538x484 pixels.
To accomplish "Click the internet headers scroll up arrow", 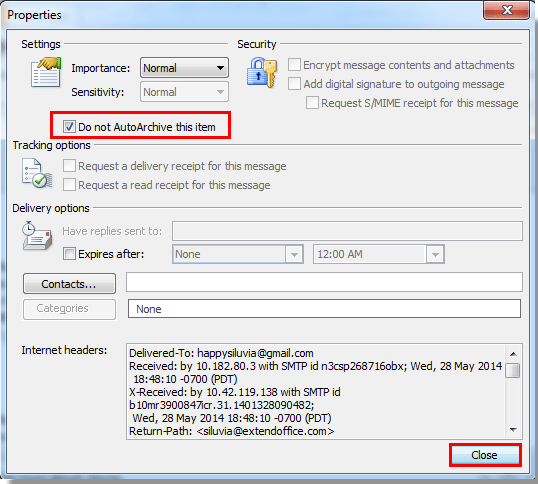I will point(513,354).
